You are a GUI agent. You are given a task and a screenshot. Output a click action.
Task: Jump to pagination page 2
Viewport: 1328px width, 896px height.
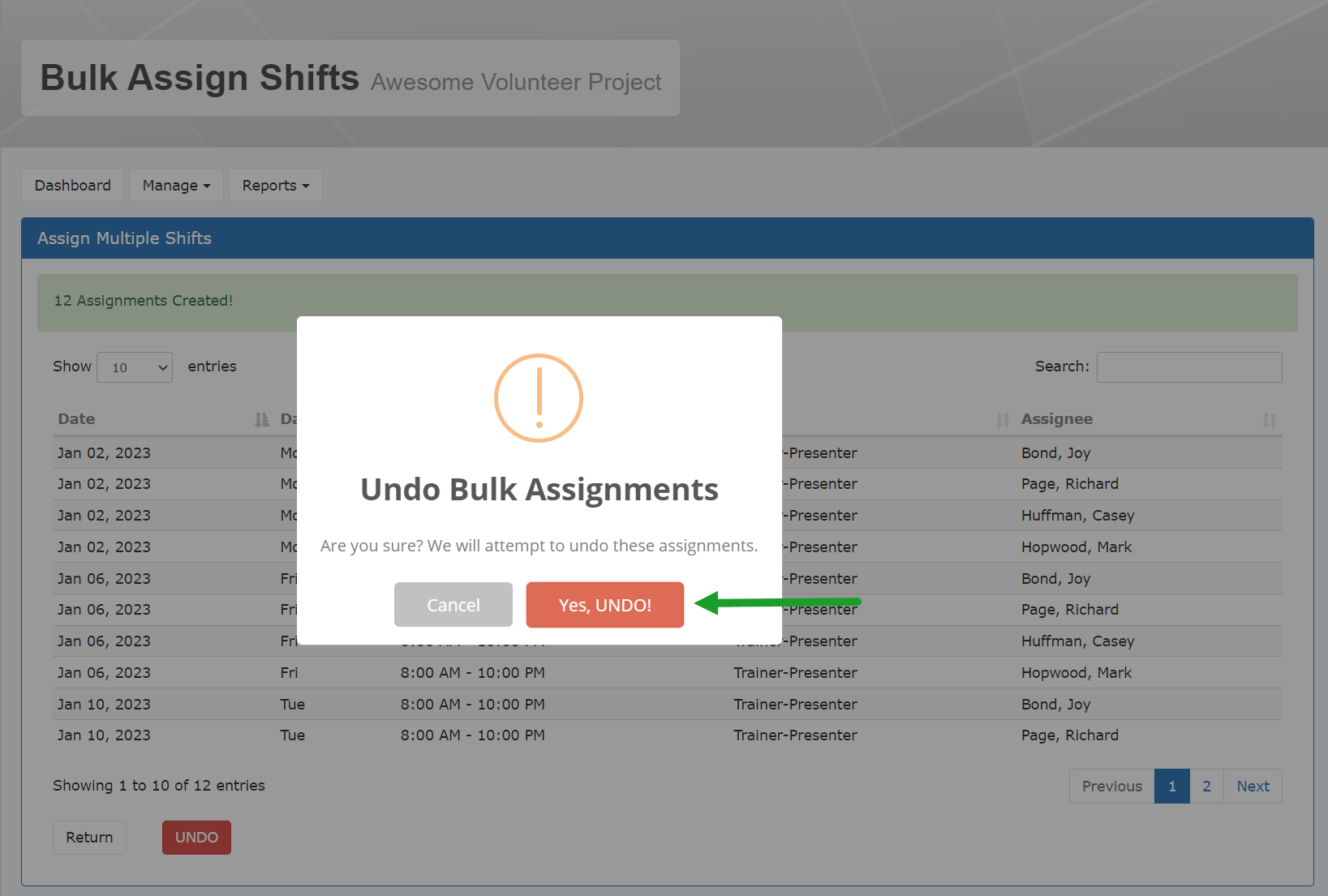pos(1206,787)
